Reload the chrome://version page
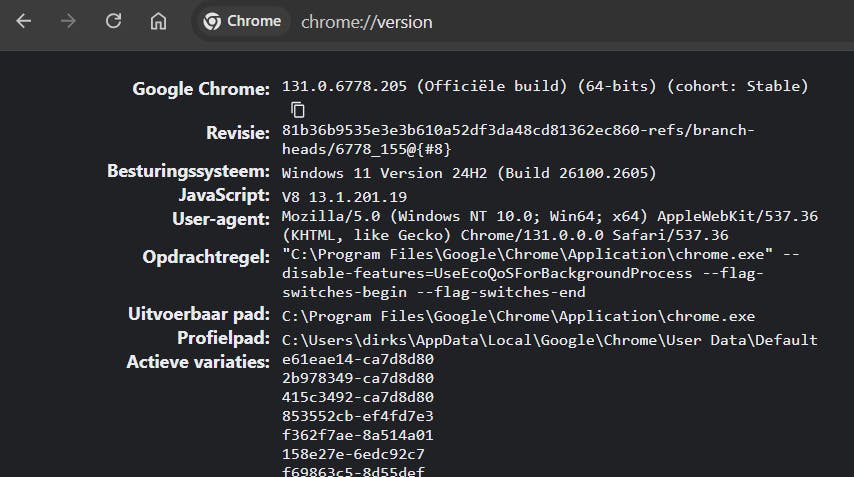 coord(113,21)
